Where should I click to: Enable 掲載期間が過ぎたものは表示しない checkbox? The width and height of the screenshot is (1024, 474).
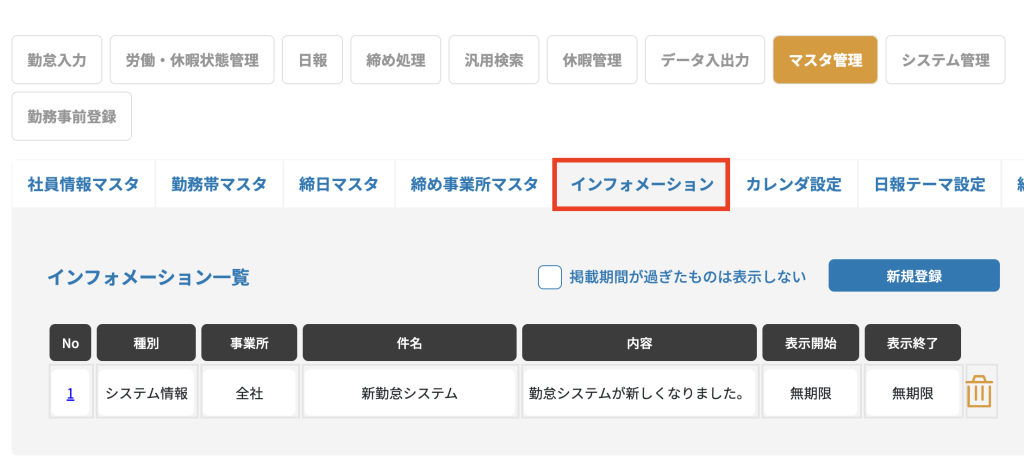tap(550, 277)
